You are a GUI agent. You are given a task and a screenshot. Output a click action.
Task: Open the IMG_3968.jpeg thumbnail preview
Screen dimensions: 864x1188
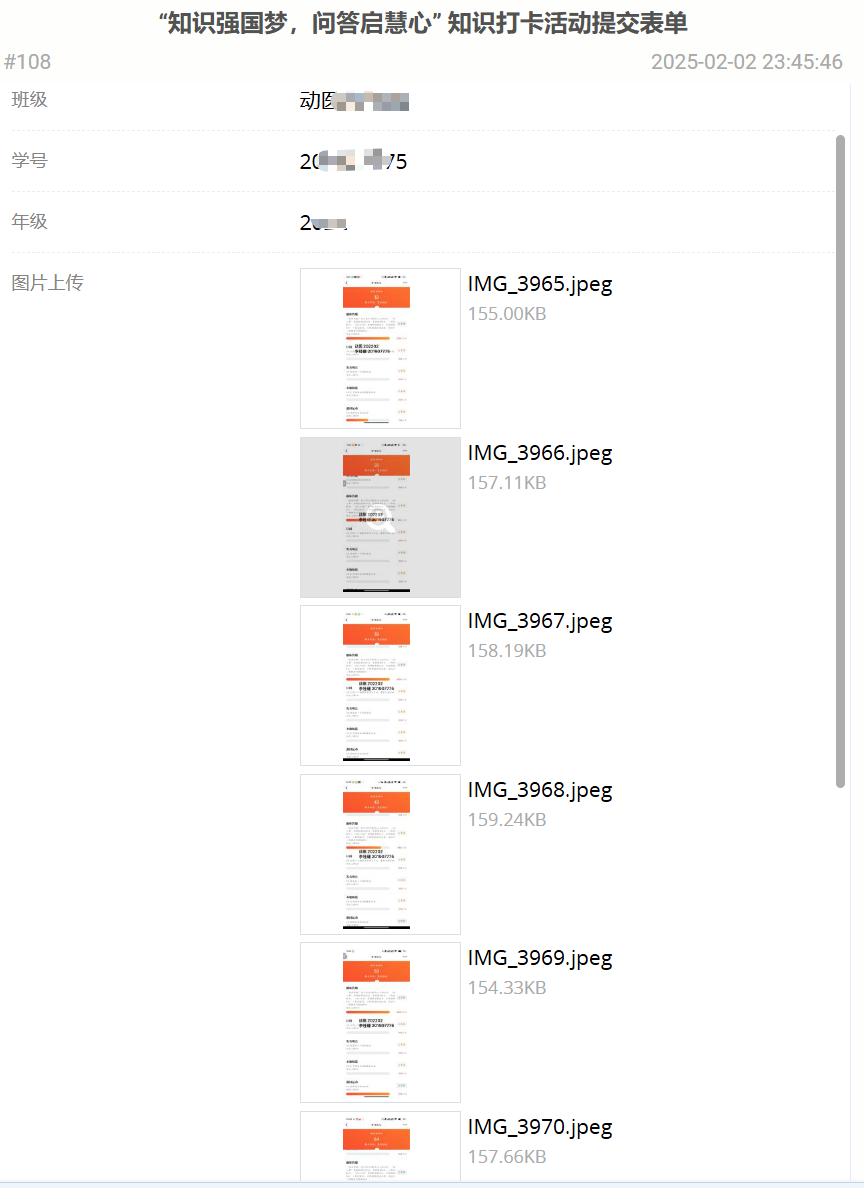coord(380,854)
